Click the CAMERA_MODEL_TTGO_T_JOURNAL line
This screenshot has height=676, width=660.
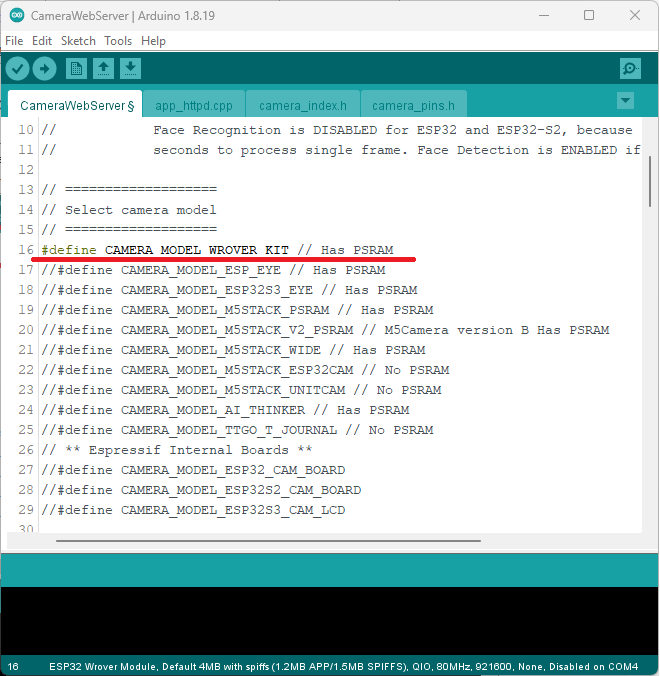237,430
